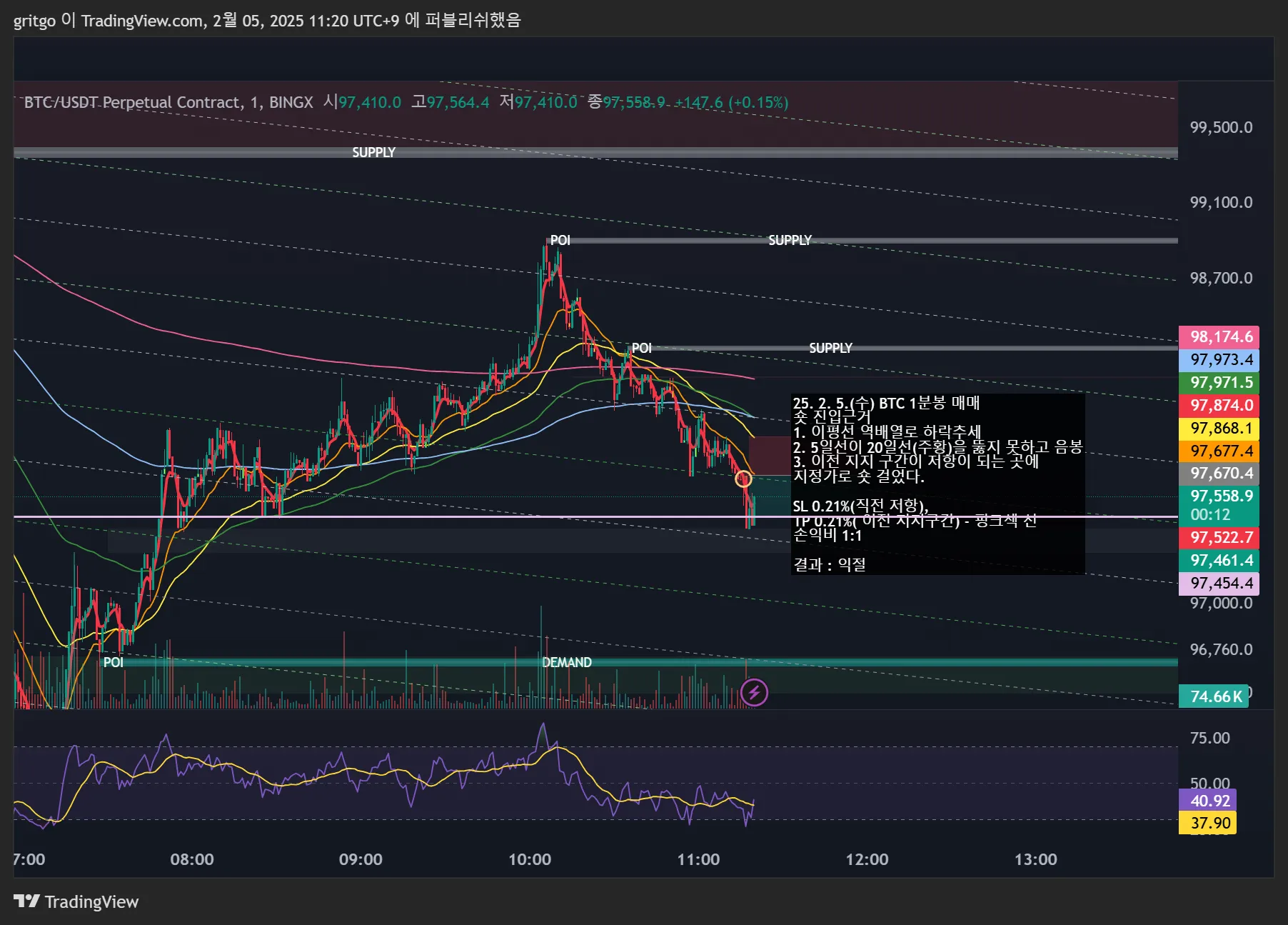Click the 99,500.0 price axis tick
1288x925 pixels.
click(x=1220, y=127)
